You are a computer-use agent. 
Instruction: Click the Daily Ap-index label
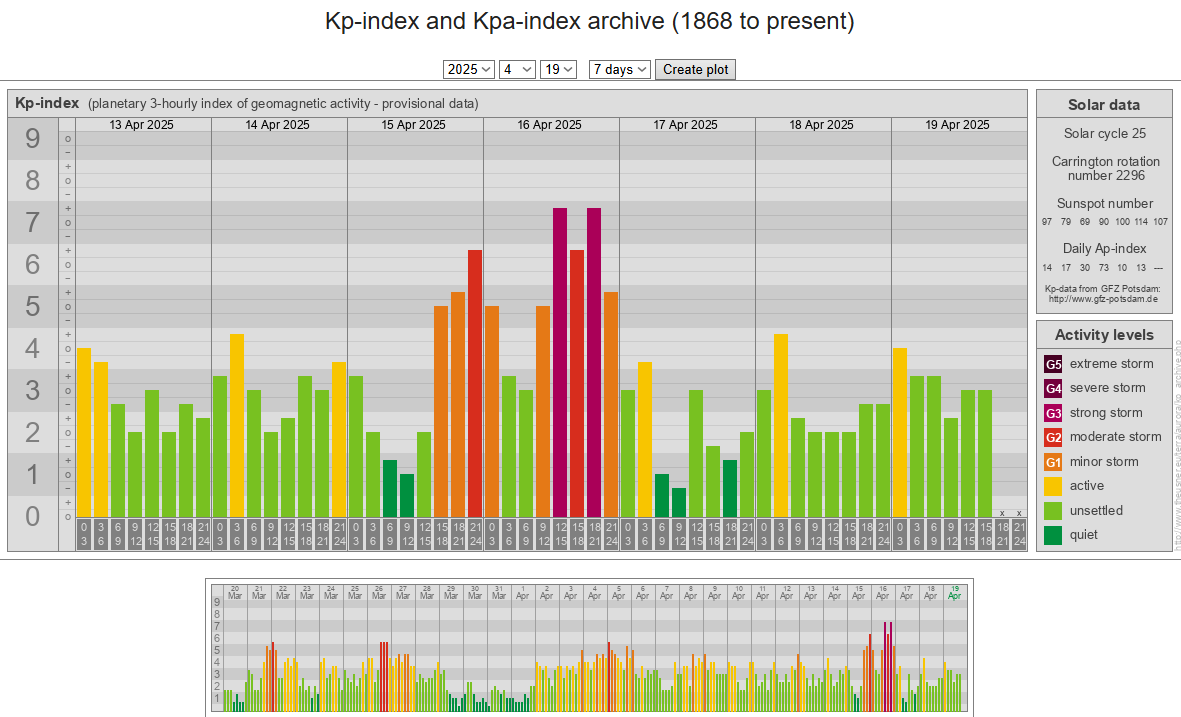point(1104,249)
